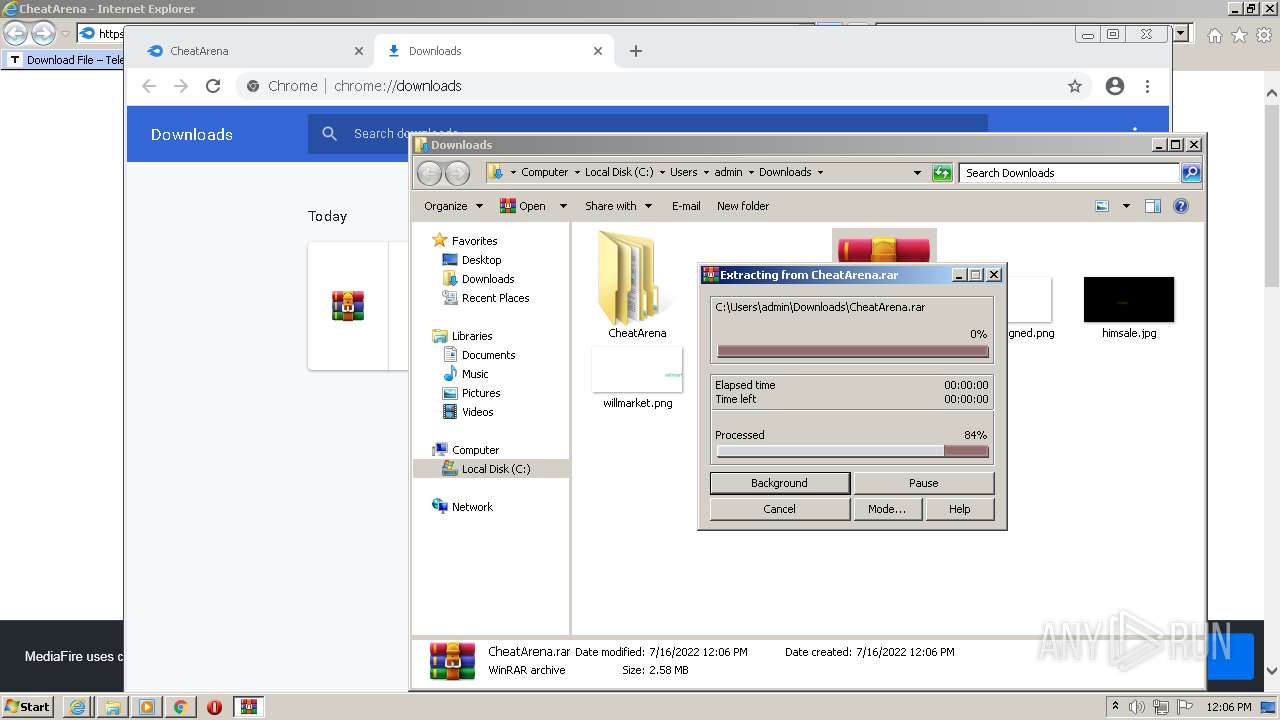Open Explorer help question mark icon
Image resolution: width=1280 pixels, height=720 pixels.
coord(1181,206)
